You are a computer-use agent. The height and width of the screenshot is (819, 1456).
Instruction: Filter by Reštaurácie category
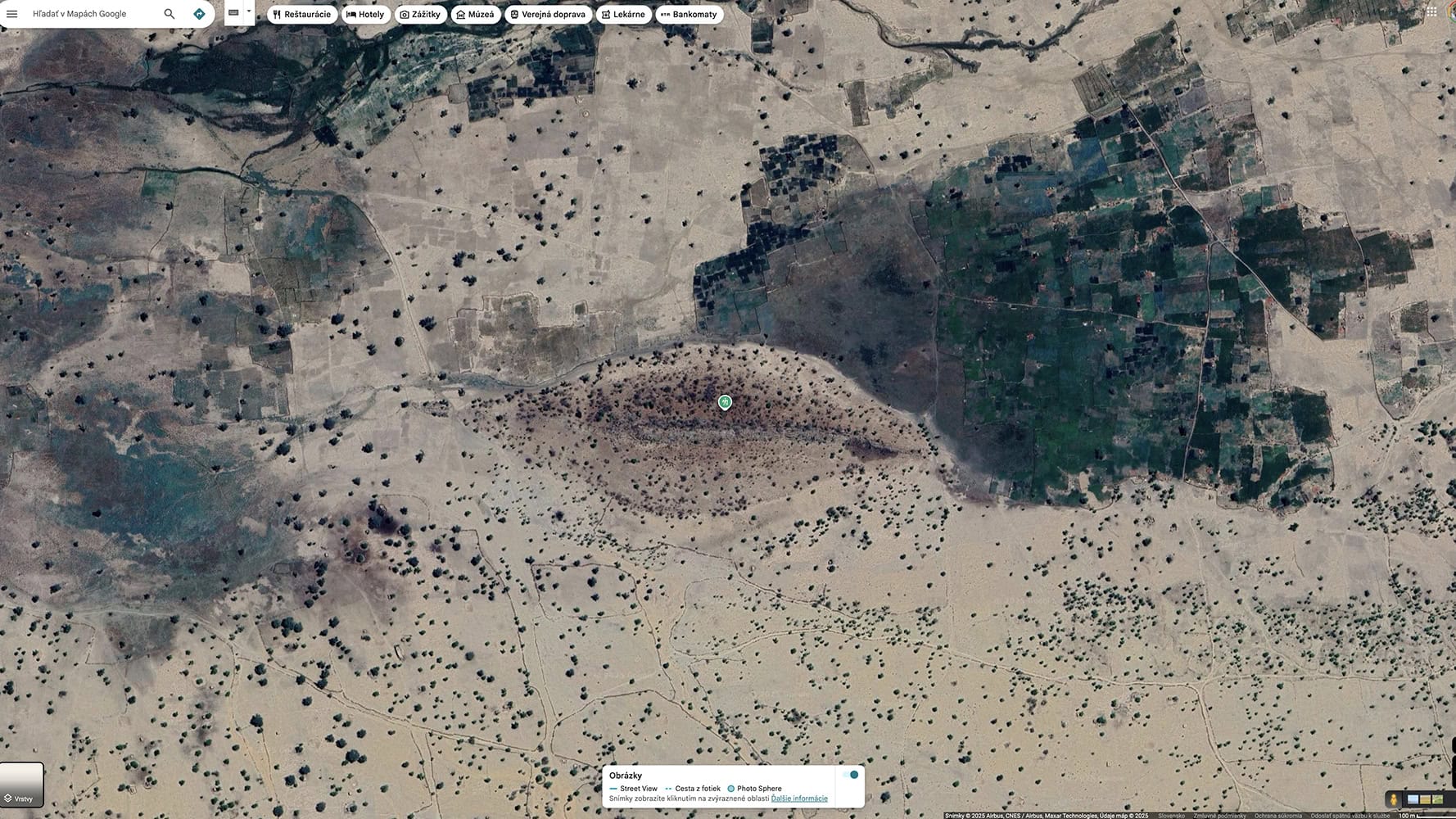(301, 15)
